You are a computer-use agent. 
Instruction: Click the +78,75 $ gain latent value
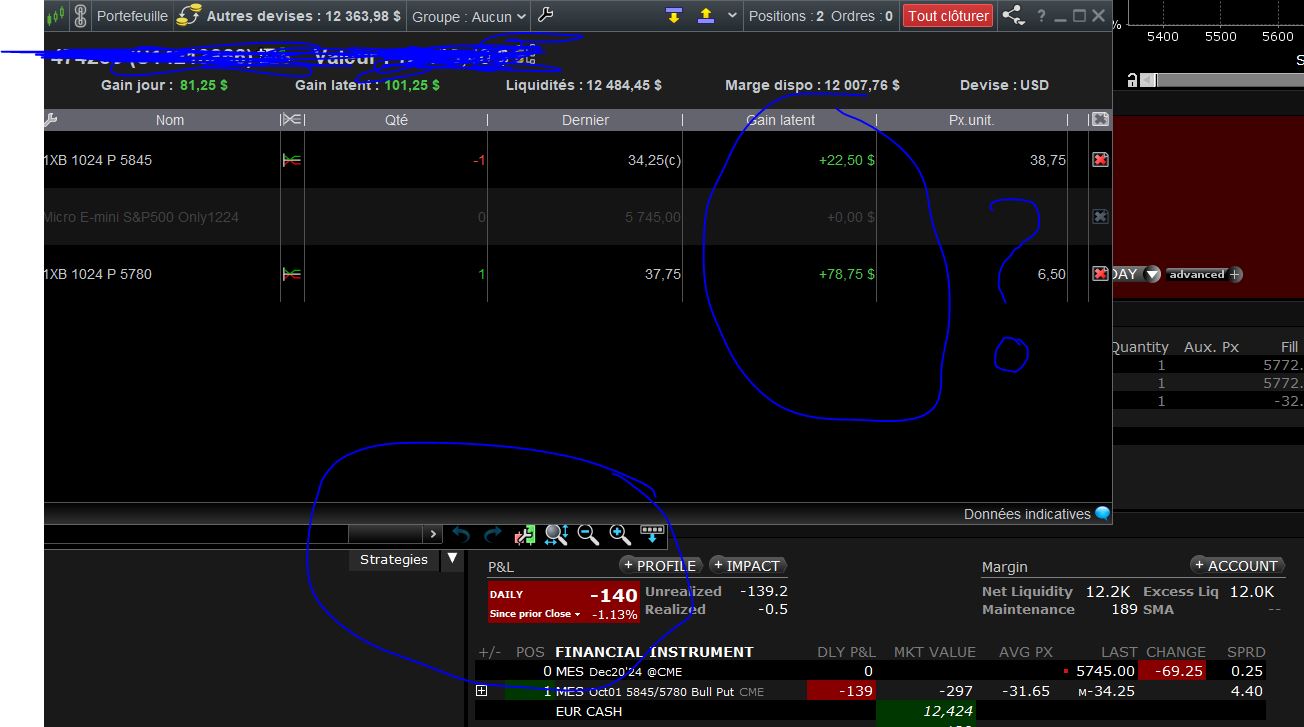846,274
